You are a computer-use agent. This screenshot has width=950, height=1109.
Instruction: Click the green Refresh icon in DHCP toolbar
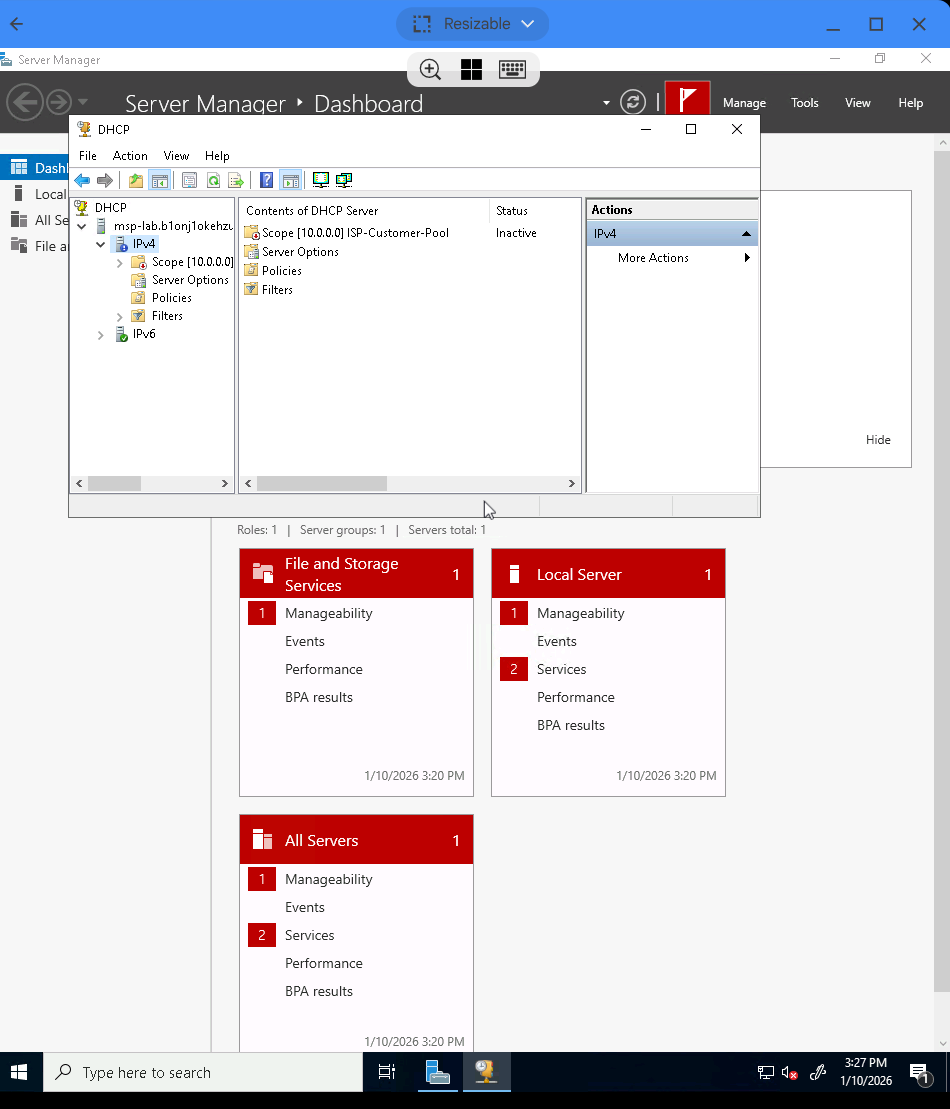coord(213,181)
